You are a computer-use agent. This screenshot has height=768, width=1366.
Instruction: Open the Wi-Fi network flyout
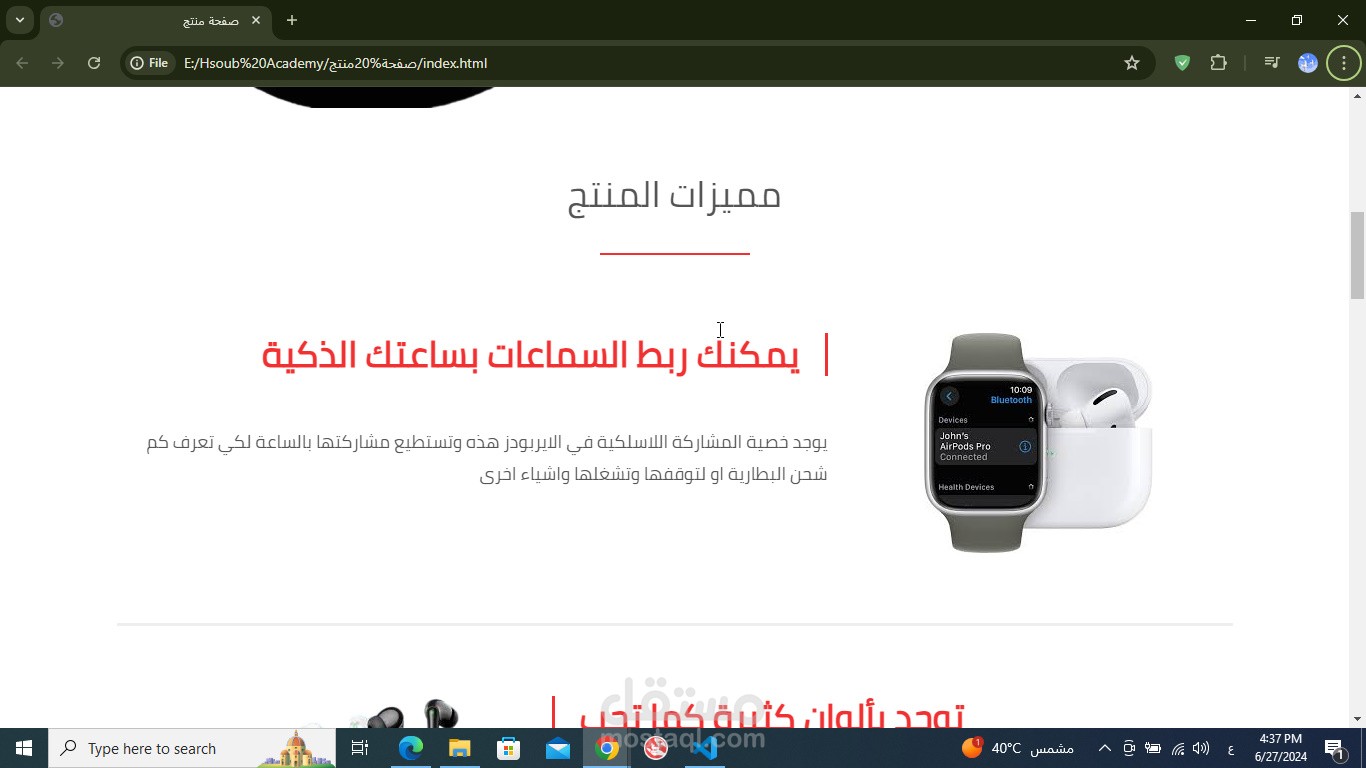[1178, 748]
